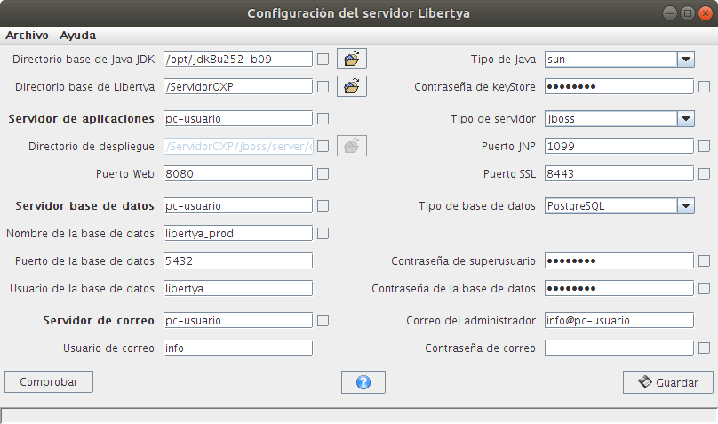Click the database user field libertya
The height and width of the screenshot is (424, 718).
238,288
